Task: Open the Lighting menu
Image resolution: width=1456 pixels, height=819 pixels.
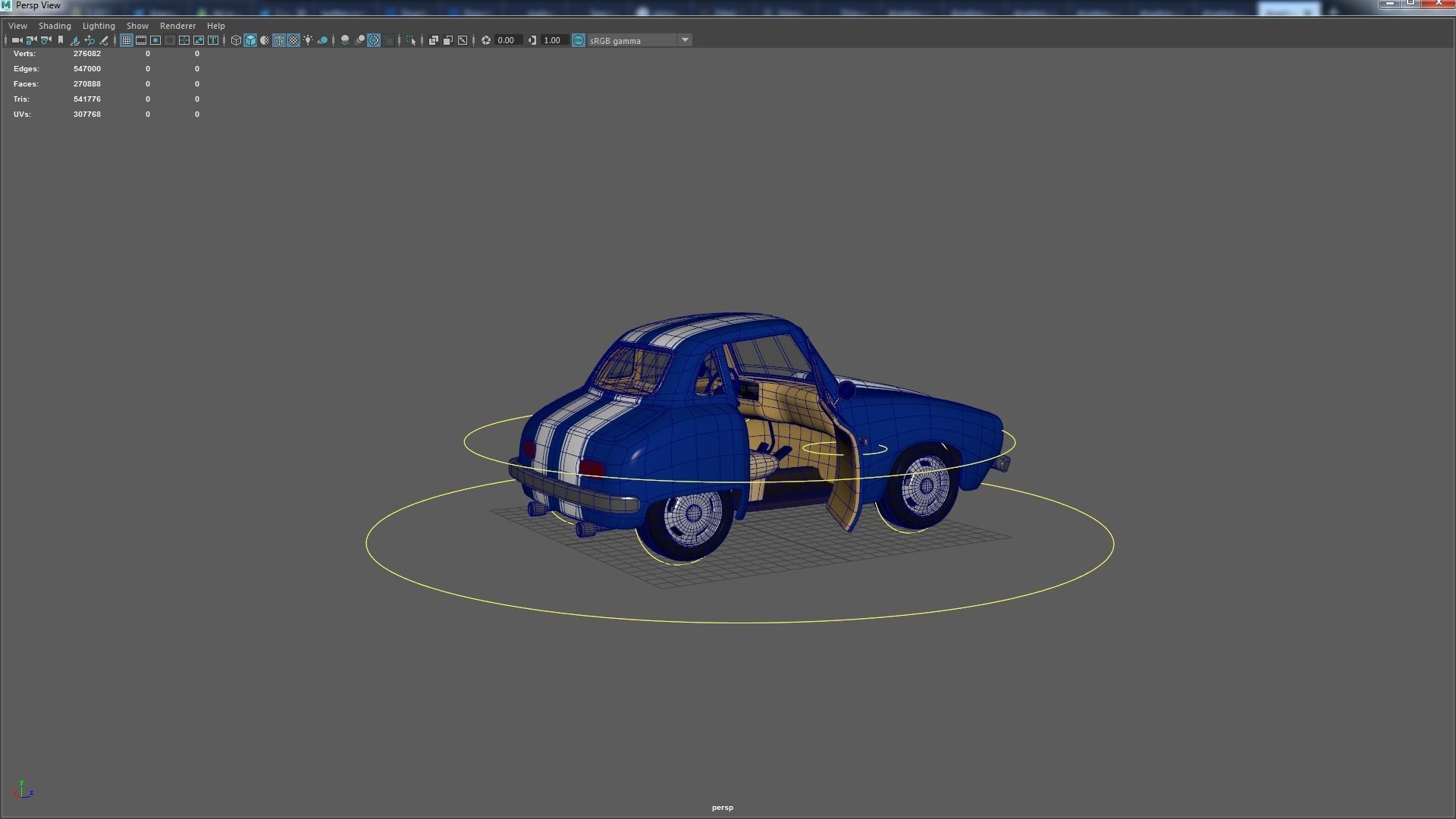Action: tap(99, 26)
